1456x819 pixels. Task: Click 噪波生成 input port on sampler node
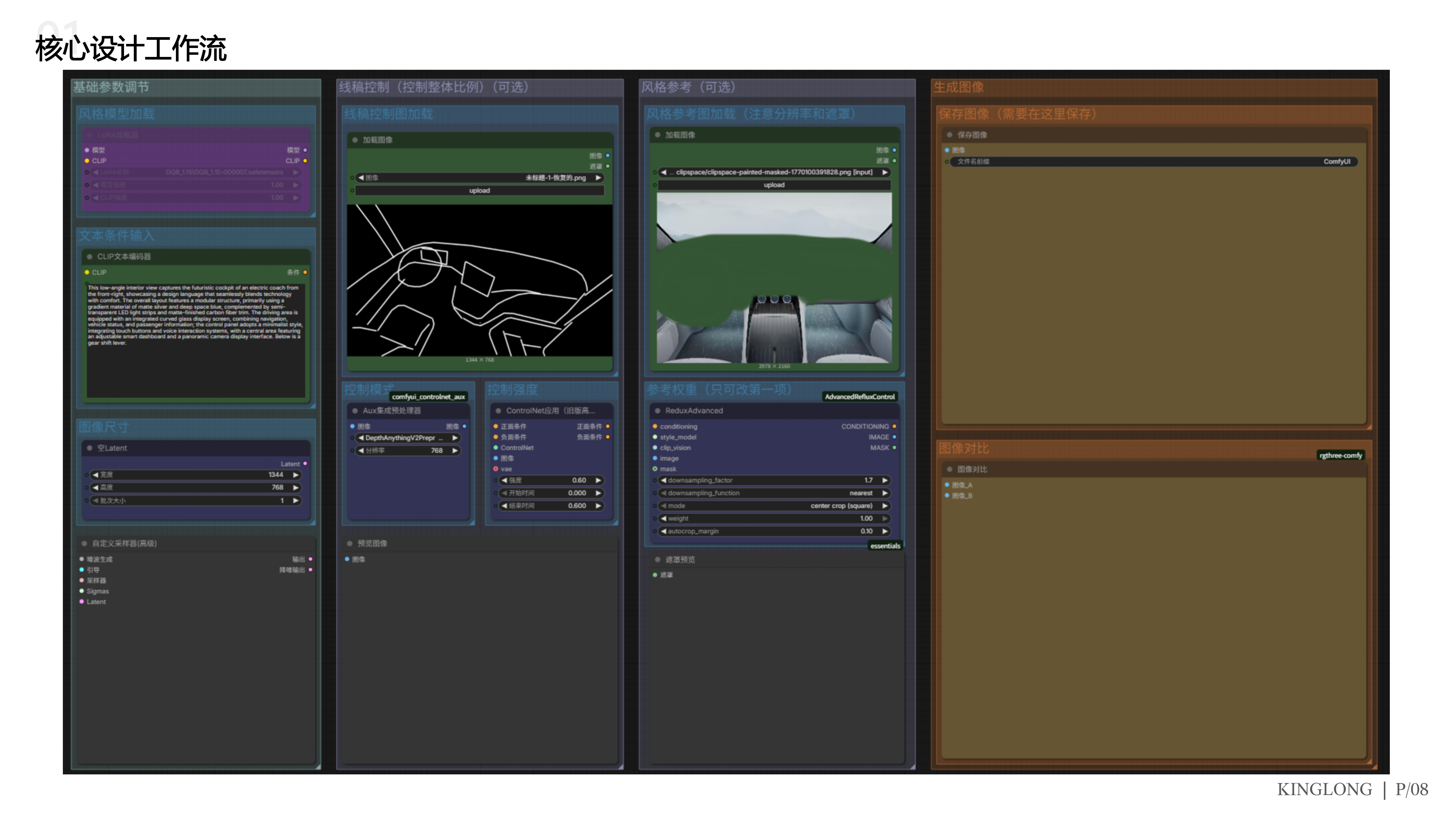[x=81, y=559]
